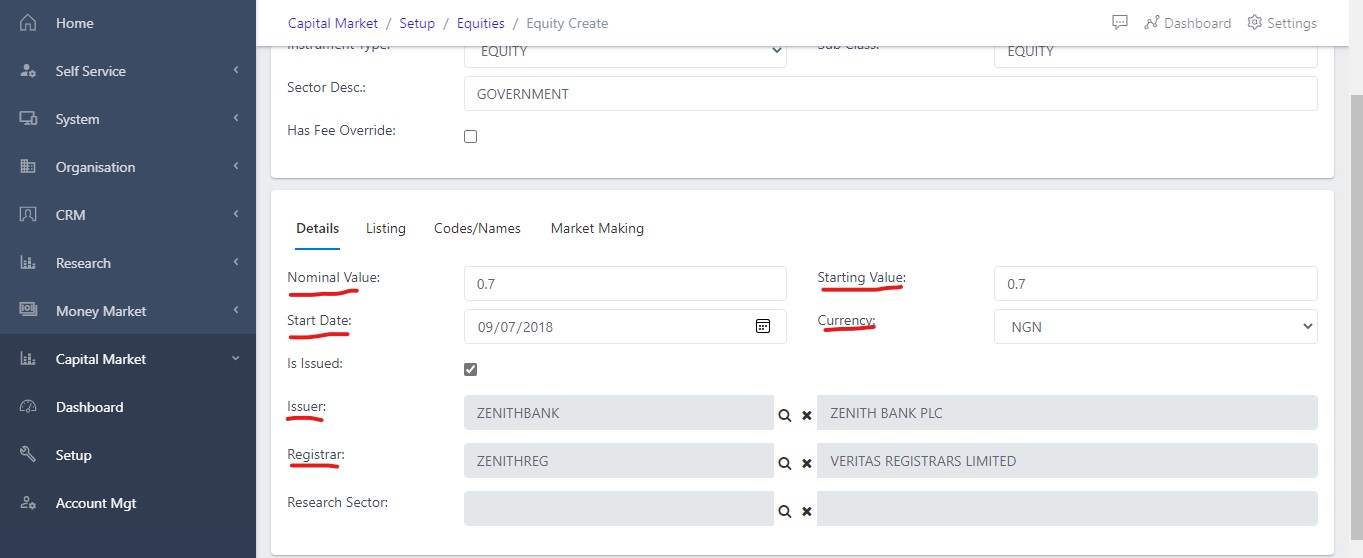Click the ZENITHREG registrar code field
The height and width of the screenshot is (558, 1363).
click(619, 461)
